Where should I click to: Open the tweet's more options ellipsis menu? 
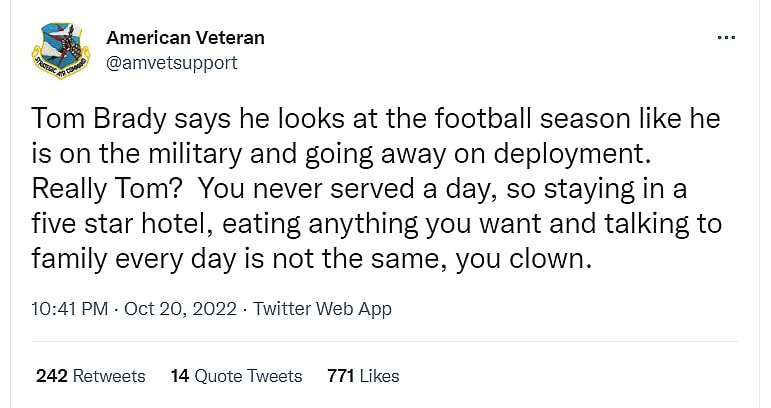coord(727,39)
